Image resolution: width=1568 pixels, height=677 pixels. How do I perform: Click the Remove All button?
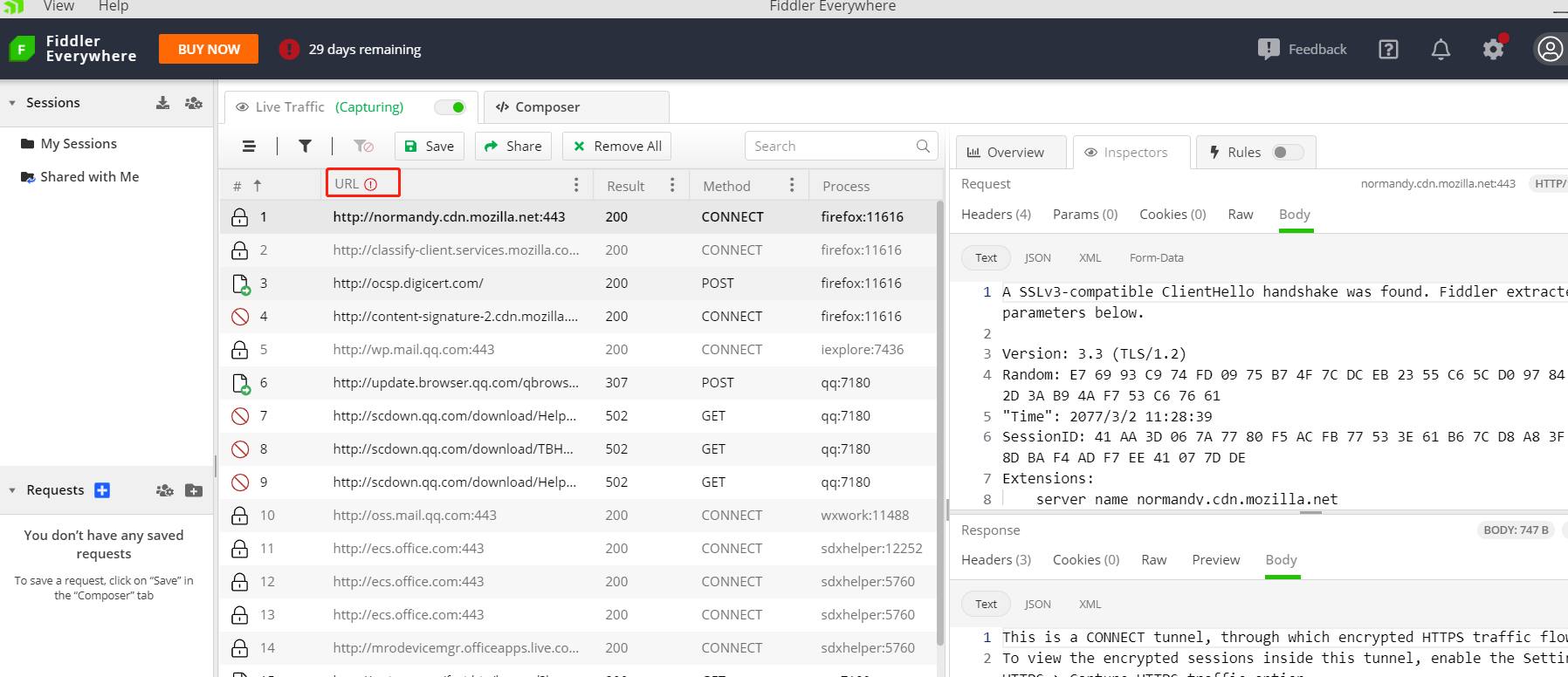coord(617,147)
